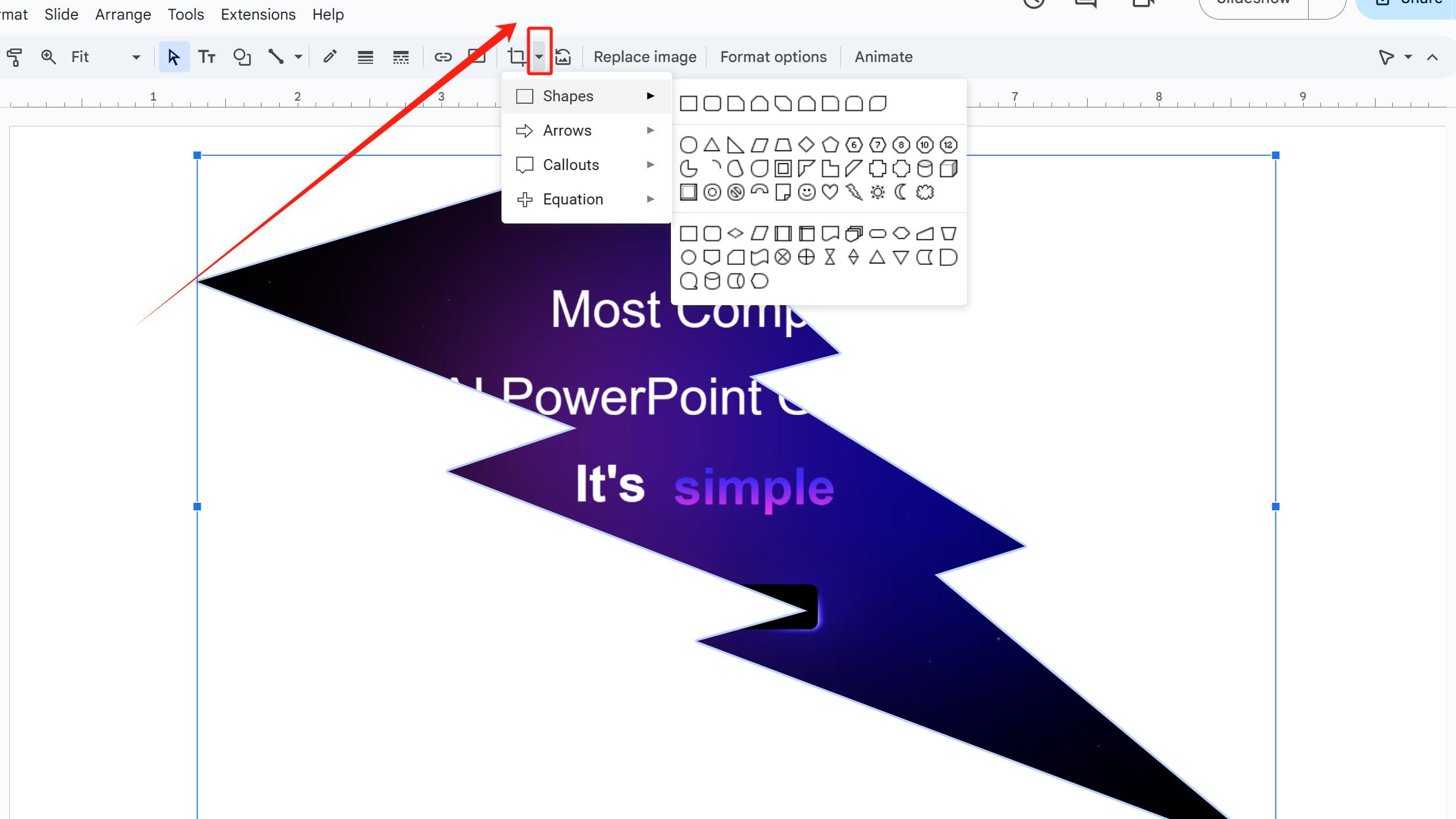Choose the decagon shape labeled 10
This screenshot has height=819, width=1456.
click(925, 145)
